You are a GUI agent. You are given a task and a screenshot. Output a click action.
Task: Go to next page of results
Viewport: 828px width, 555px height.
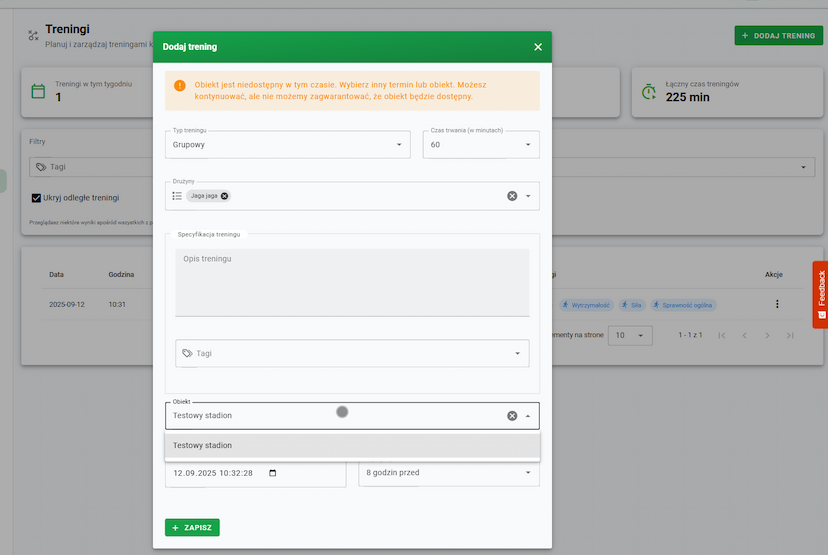pyautogui.click(x=767, y=335)
